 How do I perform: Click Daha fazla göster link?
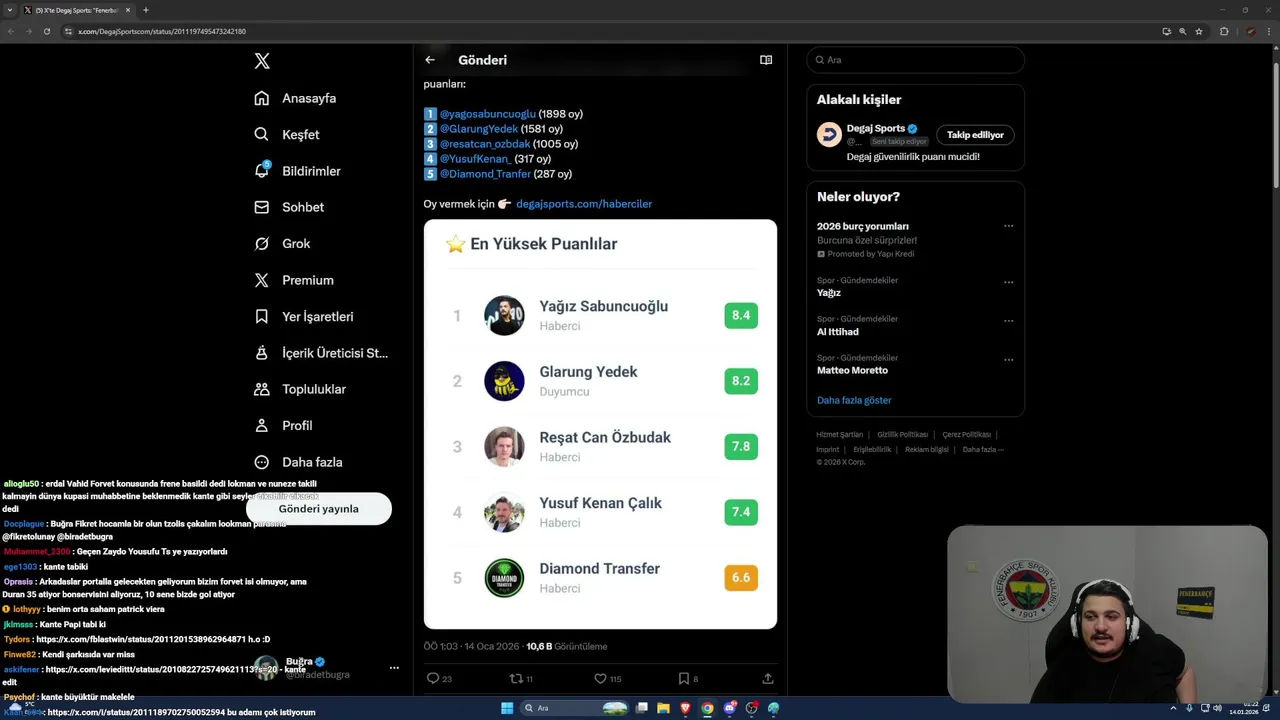854,400
